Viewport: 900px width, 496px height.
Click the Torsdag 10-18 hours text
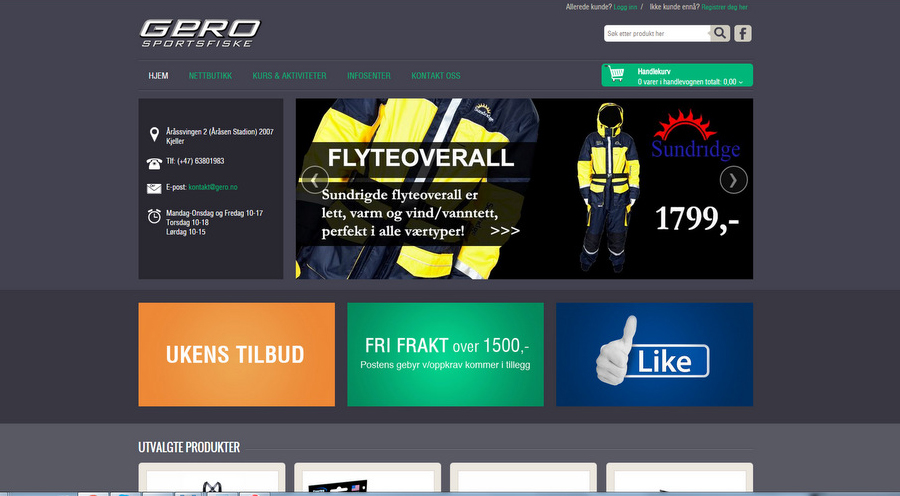pyautogui.click(x=187, y=222)
